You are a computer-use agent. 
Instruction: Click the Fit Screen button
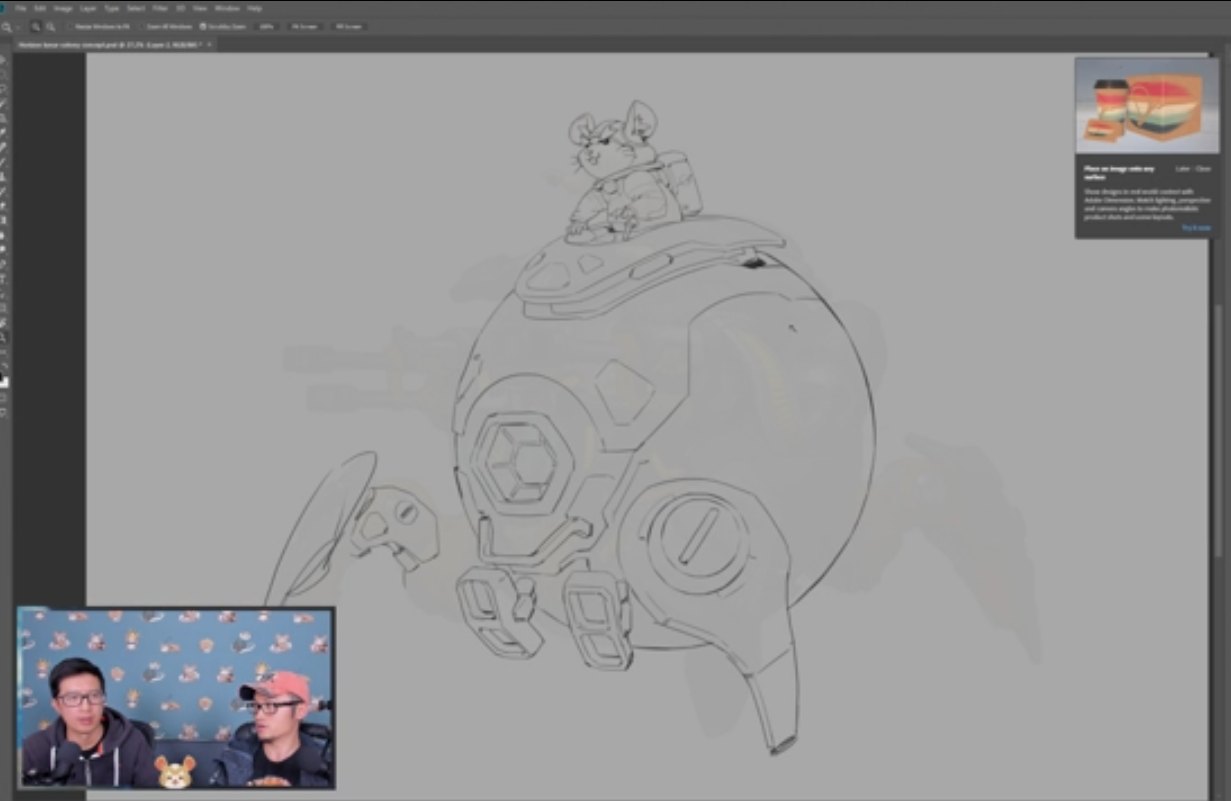304,26
